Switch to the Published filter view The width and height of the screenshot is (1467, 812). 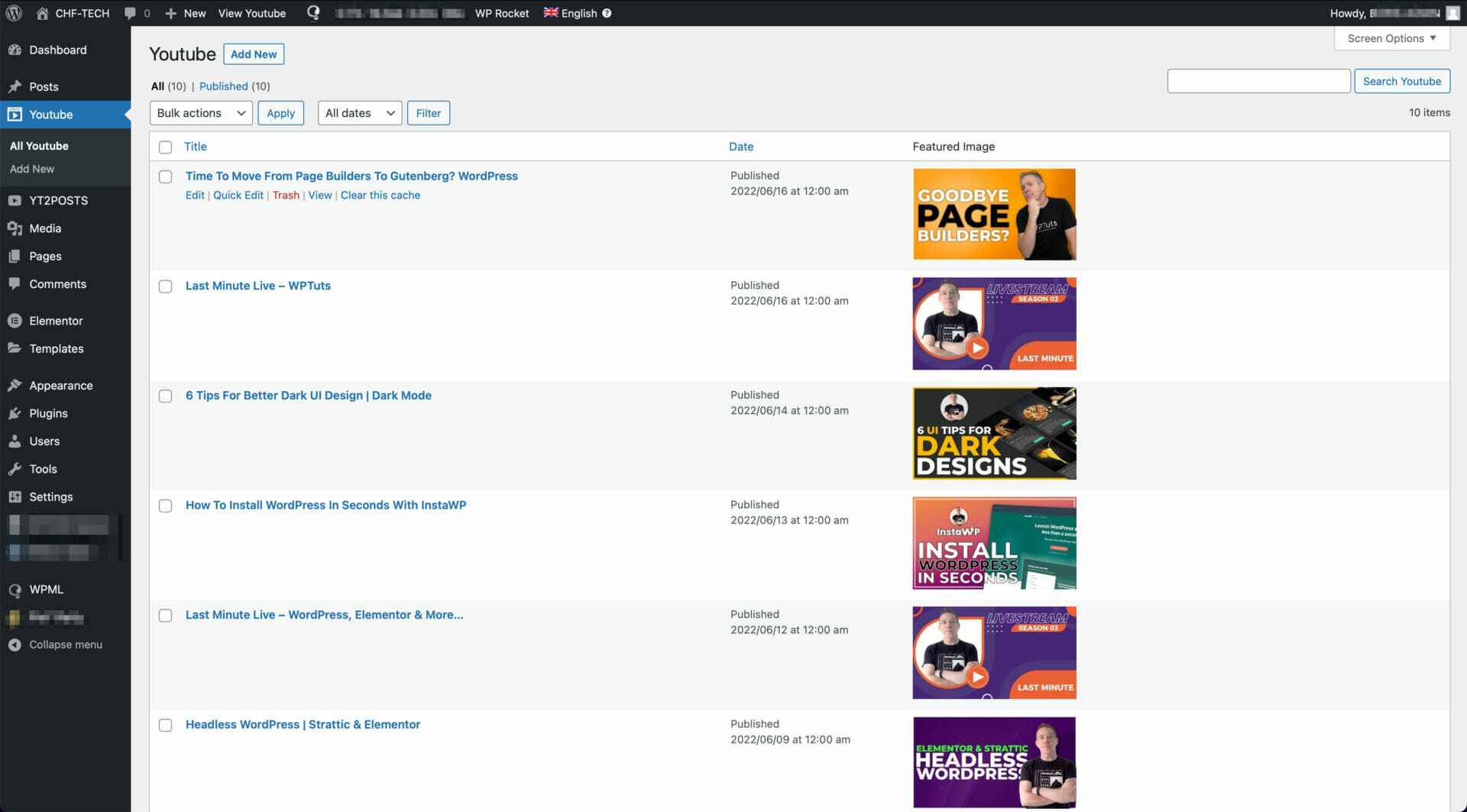(223, 86)
